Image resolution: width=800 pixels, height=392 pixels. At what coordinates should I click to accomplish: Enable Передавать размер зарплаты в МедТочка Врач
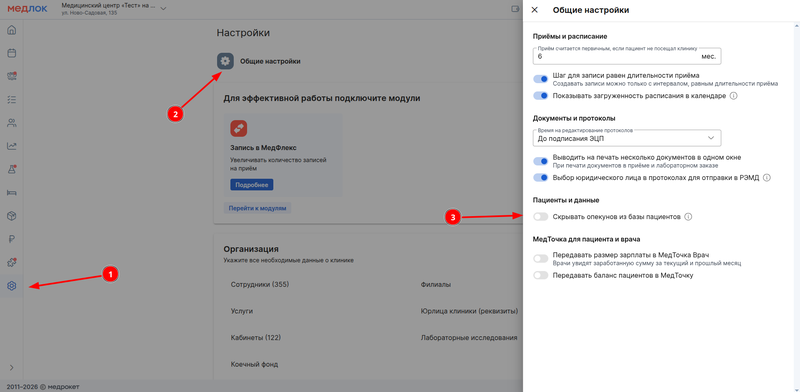tap(540, 259)
